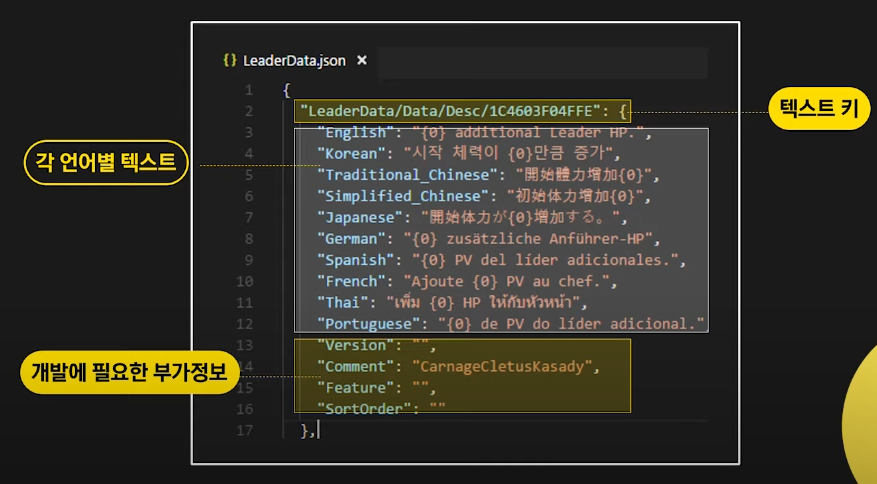The height and width of the screenshot is (484, 877).
Task: Click the "Feature" key
Action: (x=356, y=388)
